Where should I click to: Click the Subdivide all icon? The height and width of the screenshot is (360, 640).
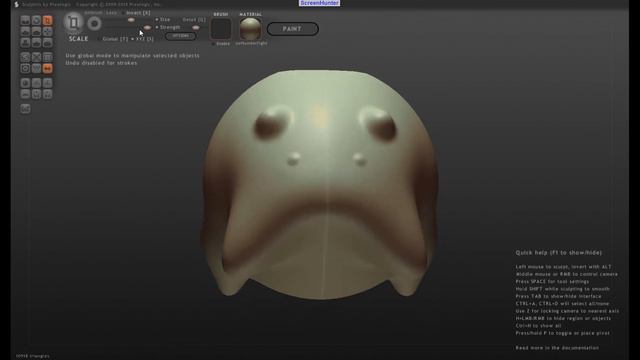click(47, 57)
